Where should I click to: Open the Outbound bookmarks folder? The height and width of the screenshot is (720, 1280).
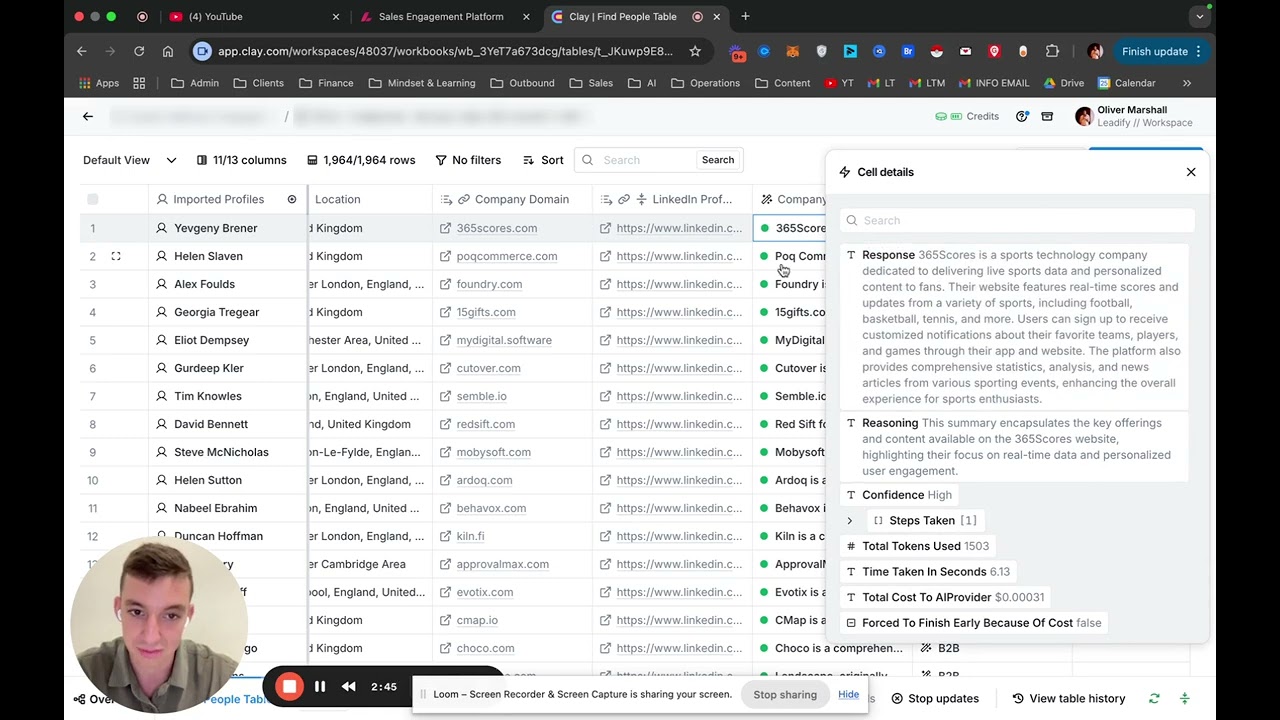coord(522,83)
